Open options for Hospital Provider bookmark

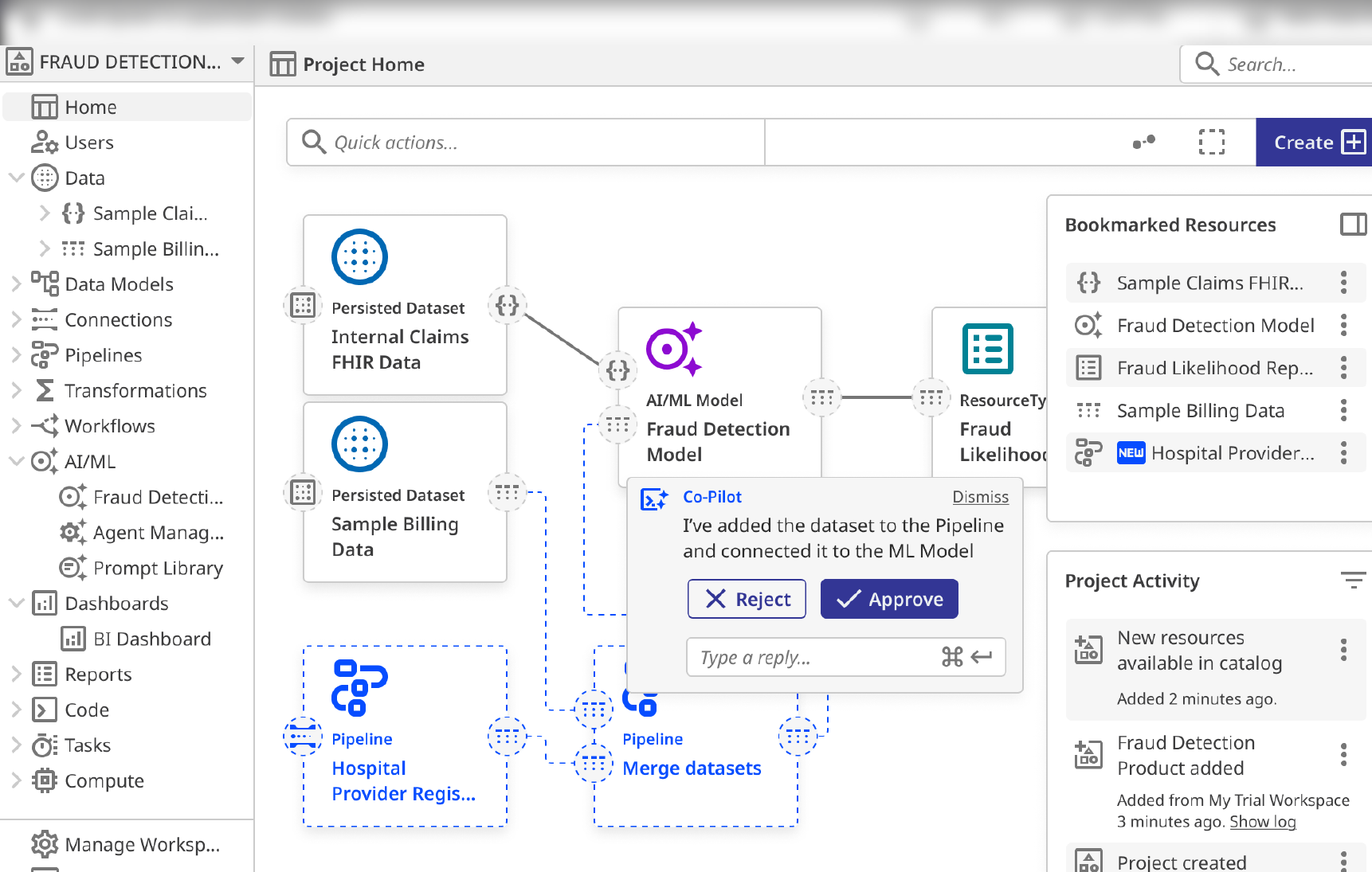coord(1344,453)
